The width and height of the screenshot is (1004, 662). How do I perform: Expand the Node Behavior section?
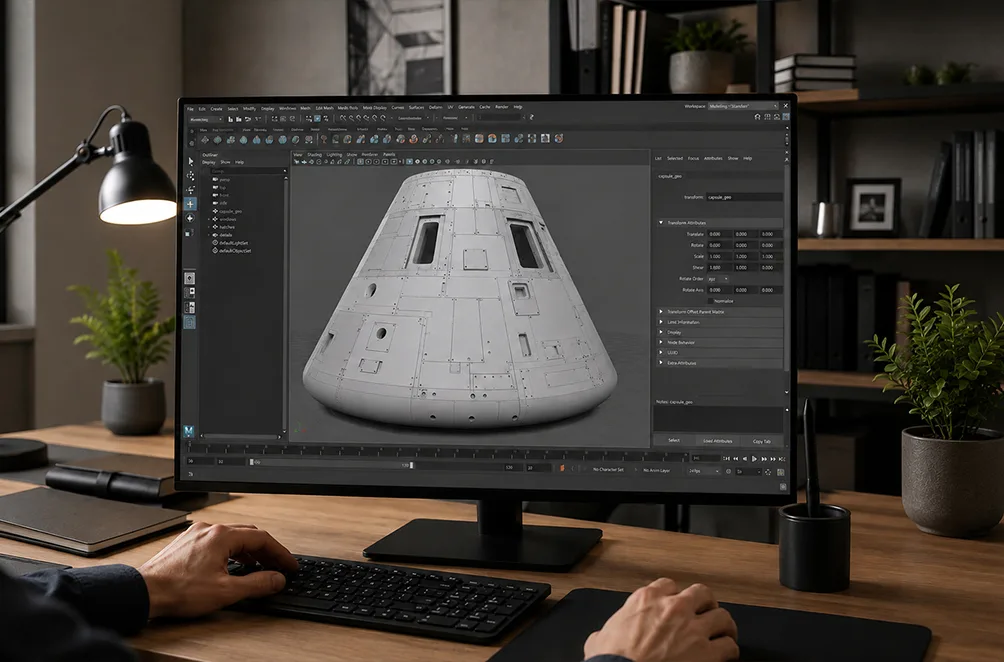tap(661, 343)
